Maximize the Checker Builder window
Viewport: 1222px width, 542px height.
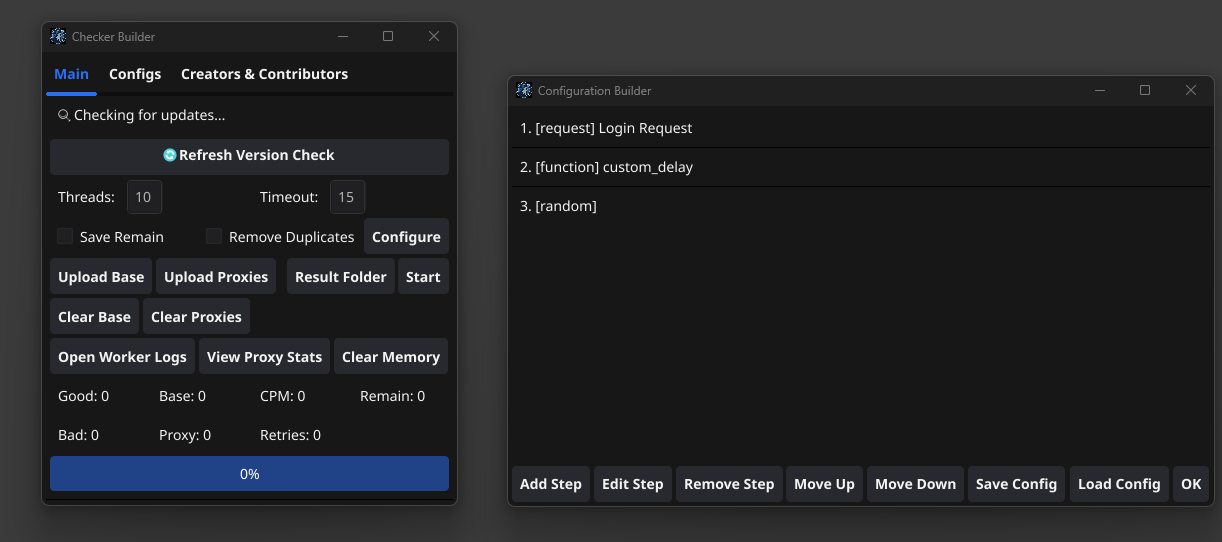point(388,36)
